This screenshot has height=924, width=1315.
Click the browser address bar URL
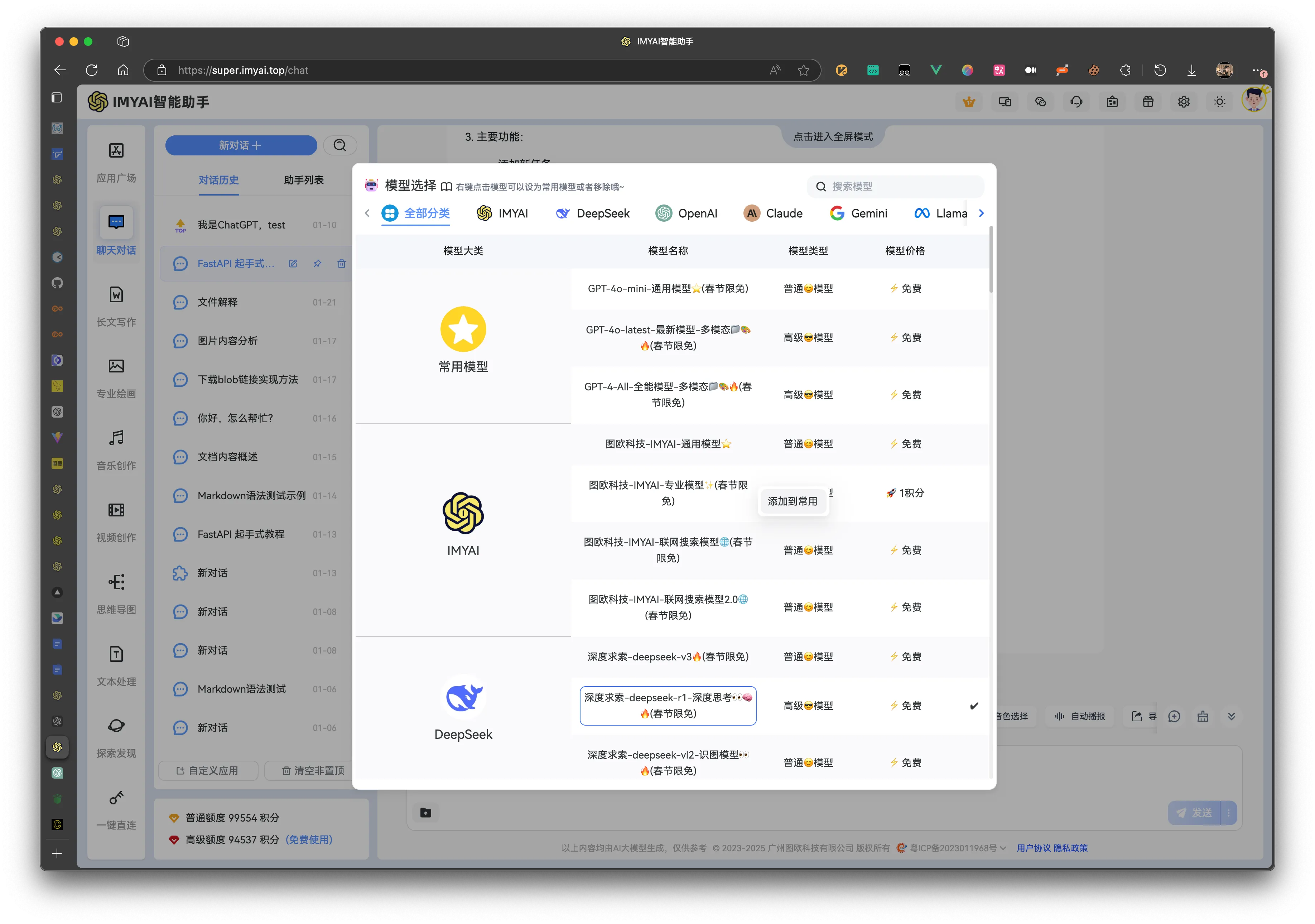(x=243, y=70)
